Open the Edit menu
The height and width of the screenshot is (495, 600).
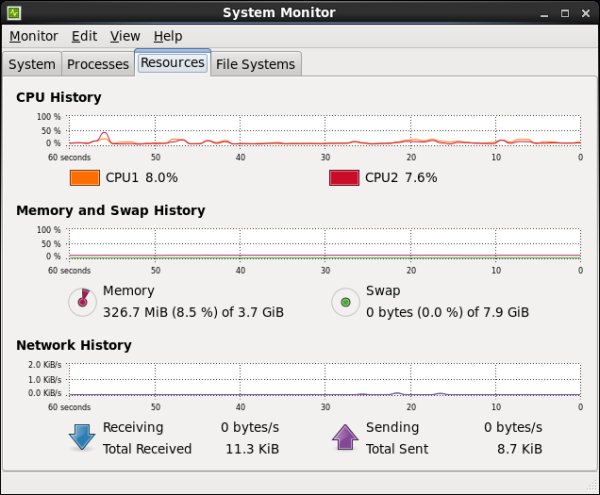(x=84, y=36)
